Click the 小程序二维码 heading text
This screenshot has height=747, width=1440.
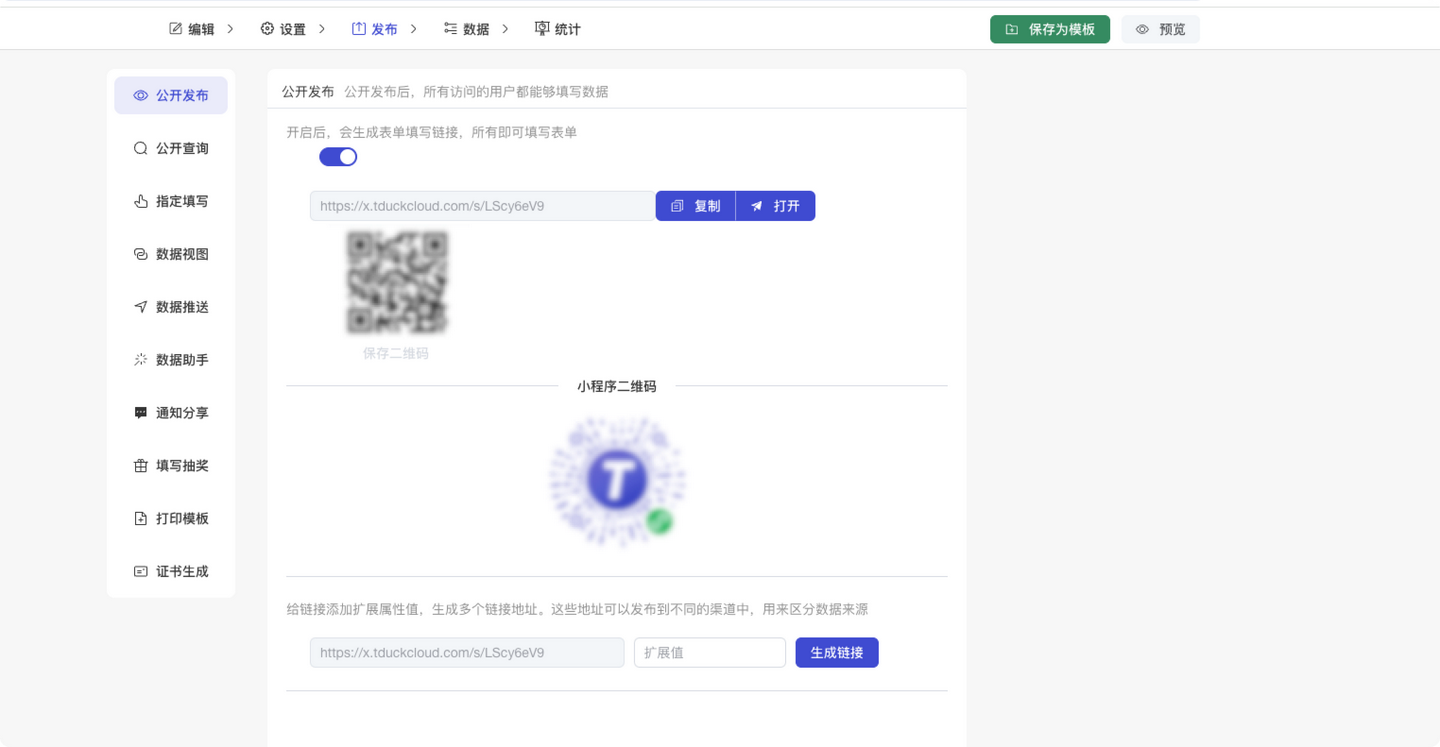[617, 386]
